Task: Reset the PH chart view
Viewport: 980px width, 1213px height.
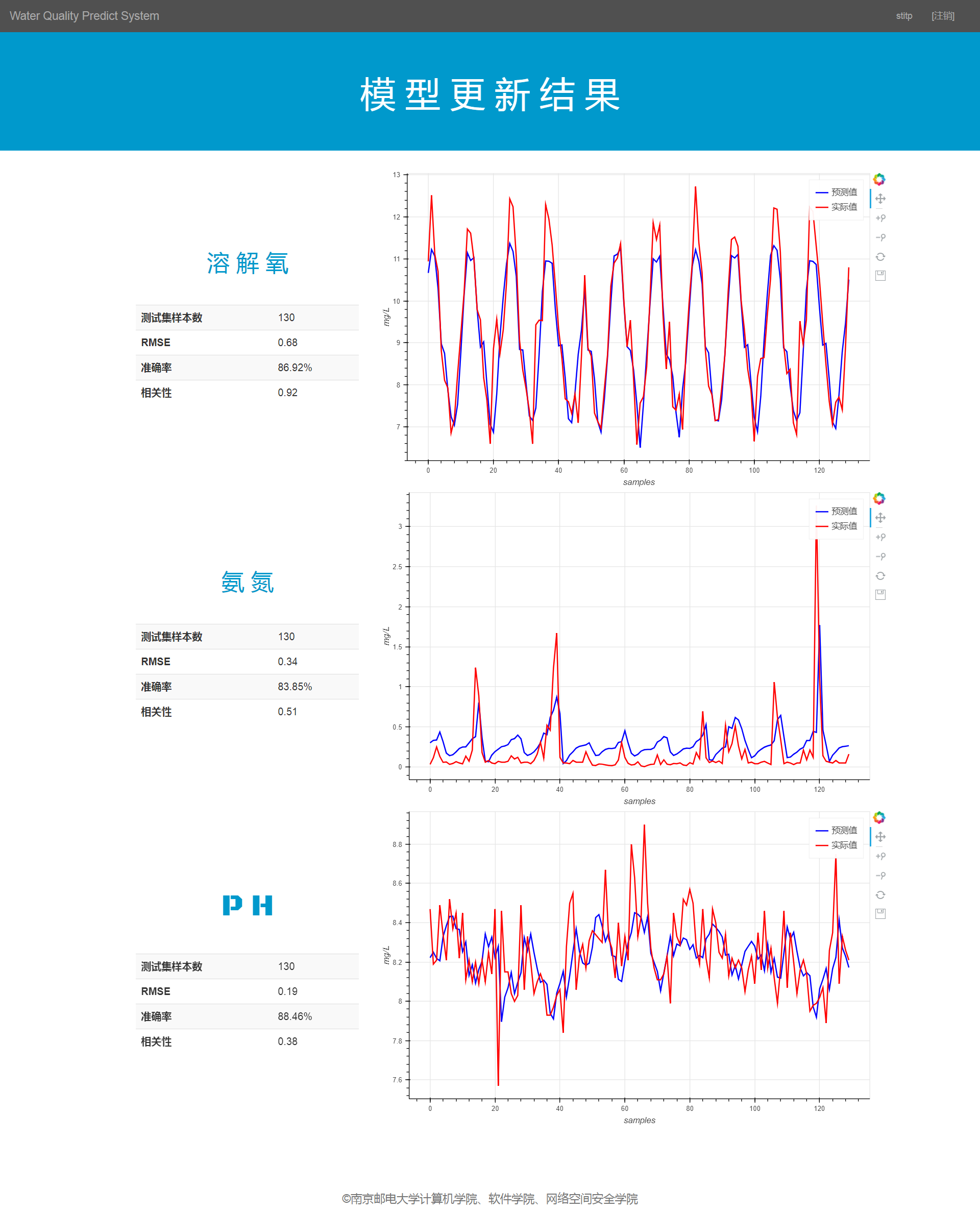Action: point(880,895)
